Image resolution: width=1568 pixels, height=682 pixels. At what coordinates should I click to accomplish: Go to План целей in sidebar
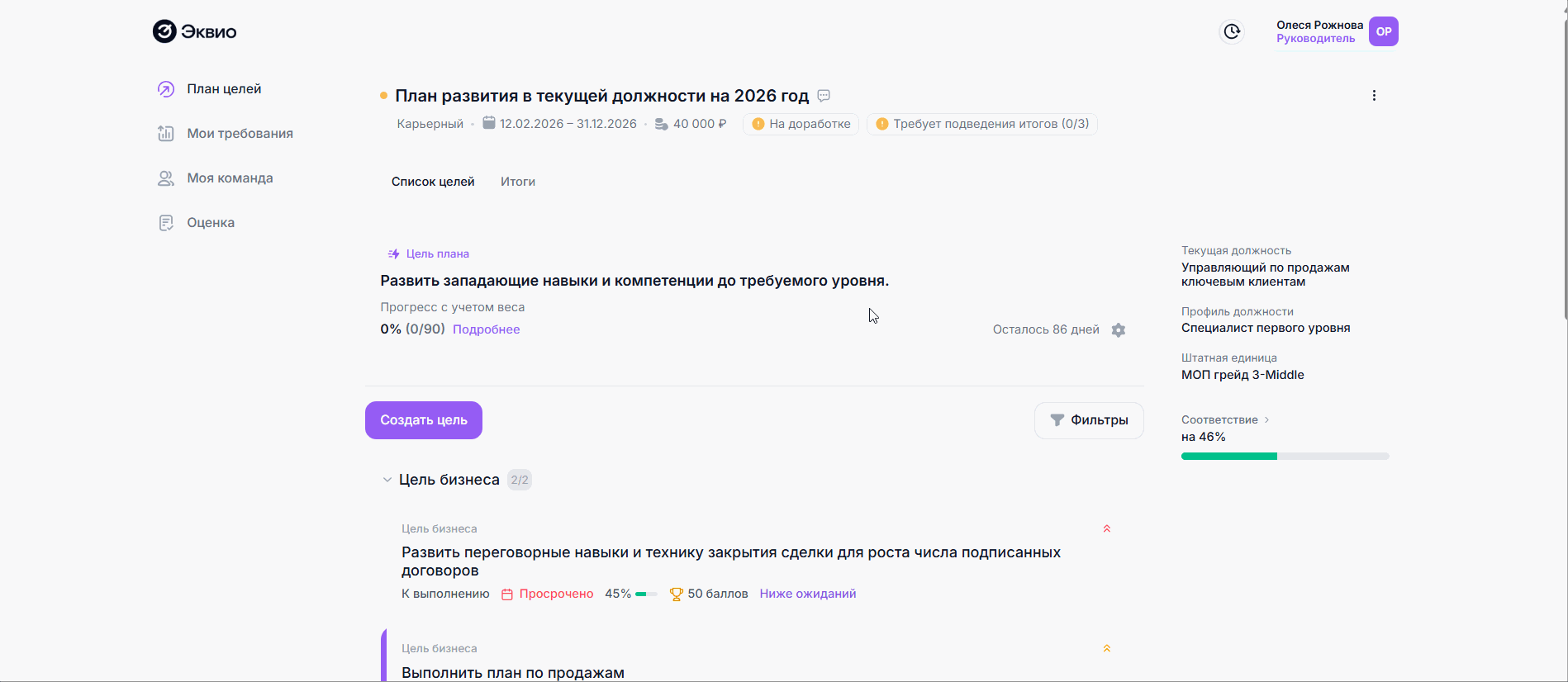224,89
